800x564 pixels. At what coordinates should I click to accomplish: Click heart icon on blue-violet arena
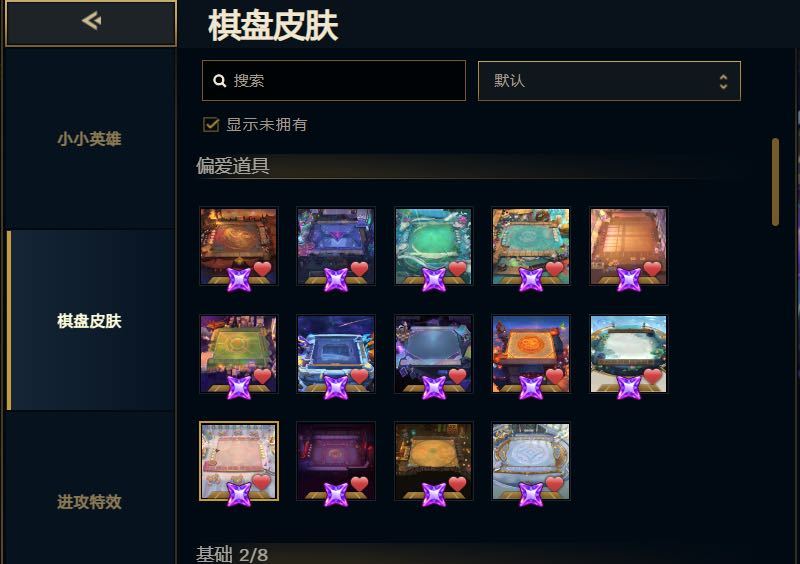(x=359, y=268)
